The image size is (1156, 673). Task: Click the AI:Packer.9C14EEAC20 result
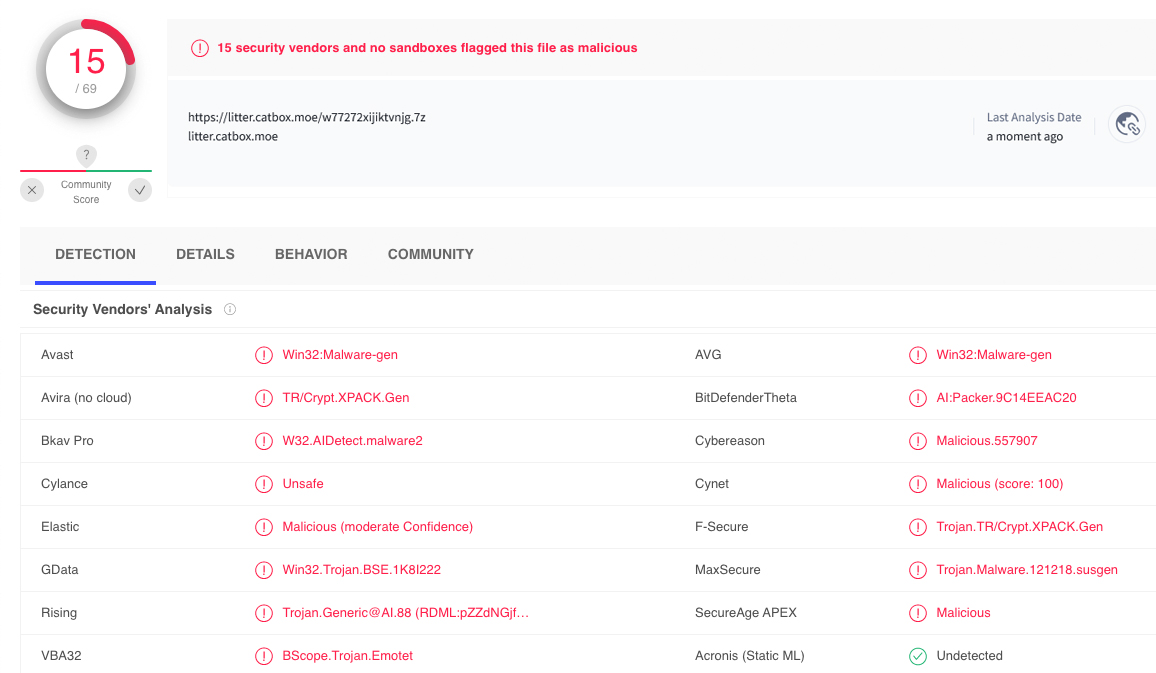pos(1006,398)
